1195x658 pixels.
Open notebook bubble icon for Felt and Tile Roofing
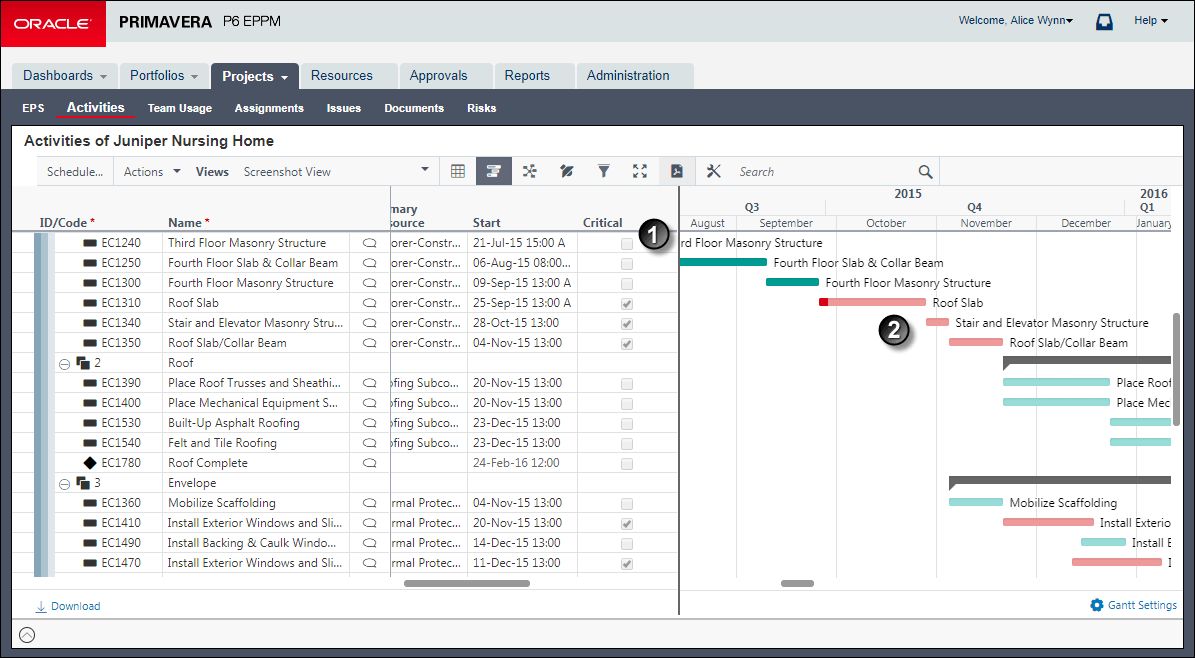pyautogui.click(x=370, y=443)
